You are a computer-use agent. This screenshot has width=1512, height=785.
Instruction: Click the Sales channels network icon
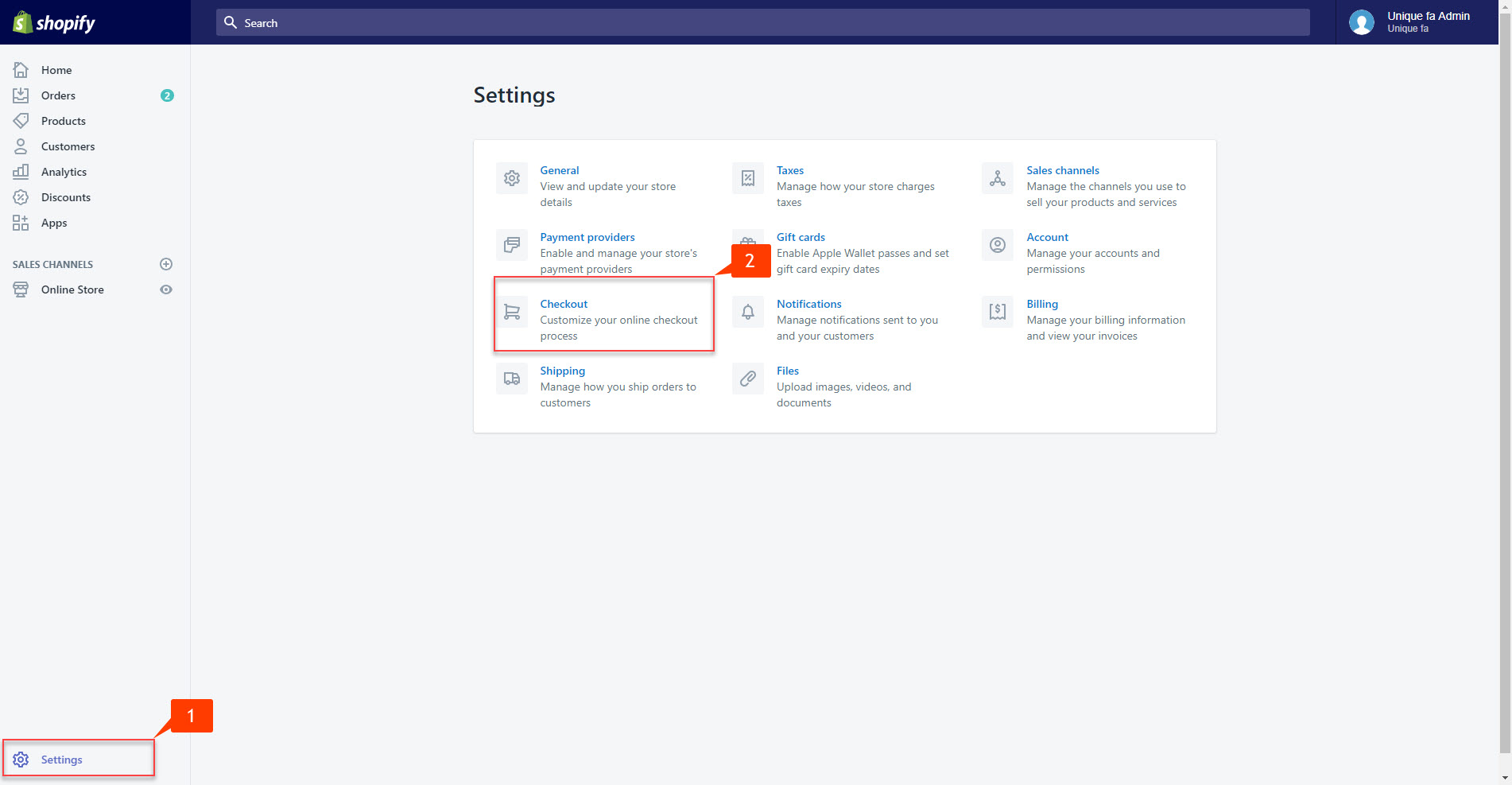pyautogui.click(x=998, y=178)
